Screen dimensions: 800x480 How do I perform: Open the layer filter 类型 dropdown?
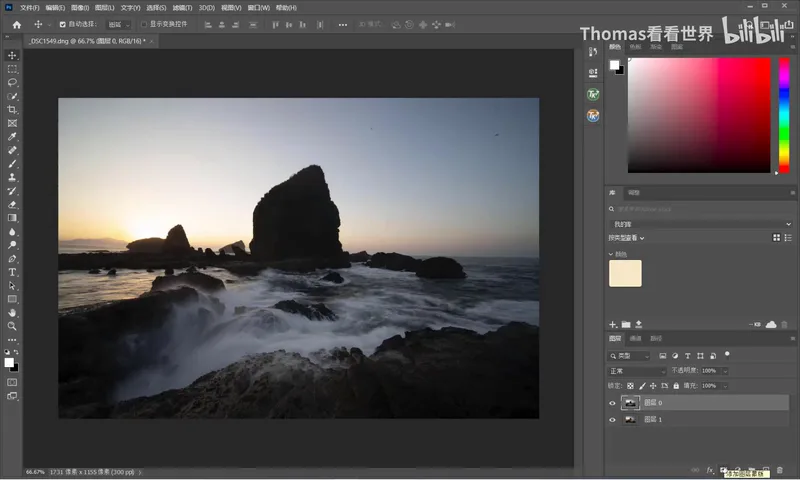(x=629, y=356)
